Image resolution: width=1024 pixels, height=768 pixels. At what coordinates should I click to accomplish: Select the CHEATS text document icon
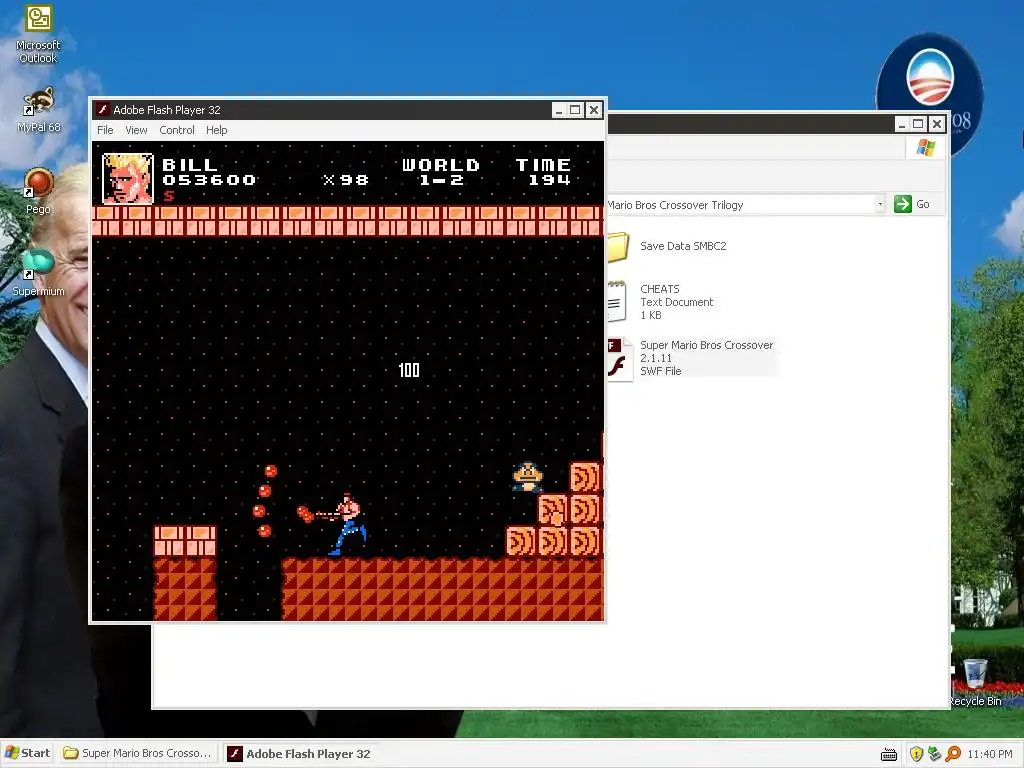(x=616, y=301)
